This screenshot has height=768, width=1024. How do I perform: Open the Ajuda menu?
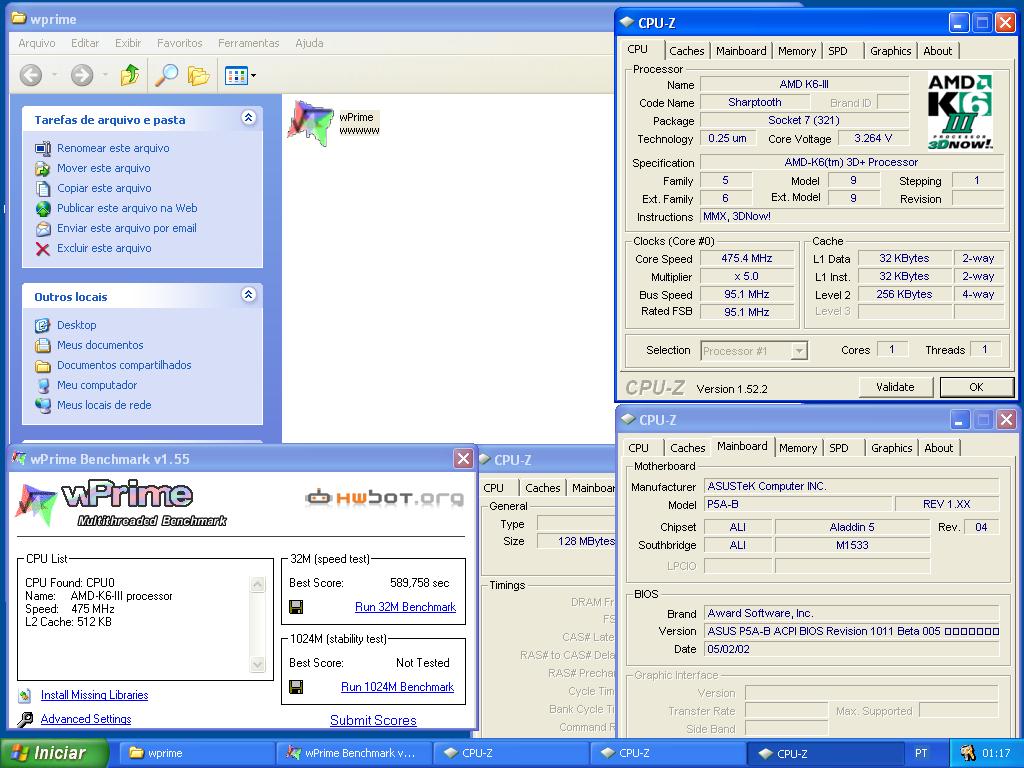point(310,43)
